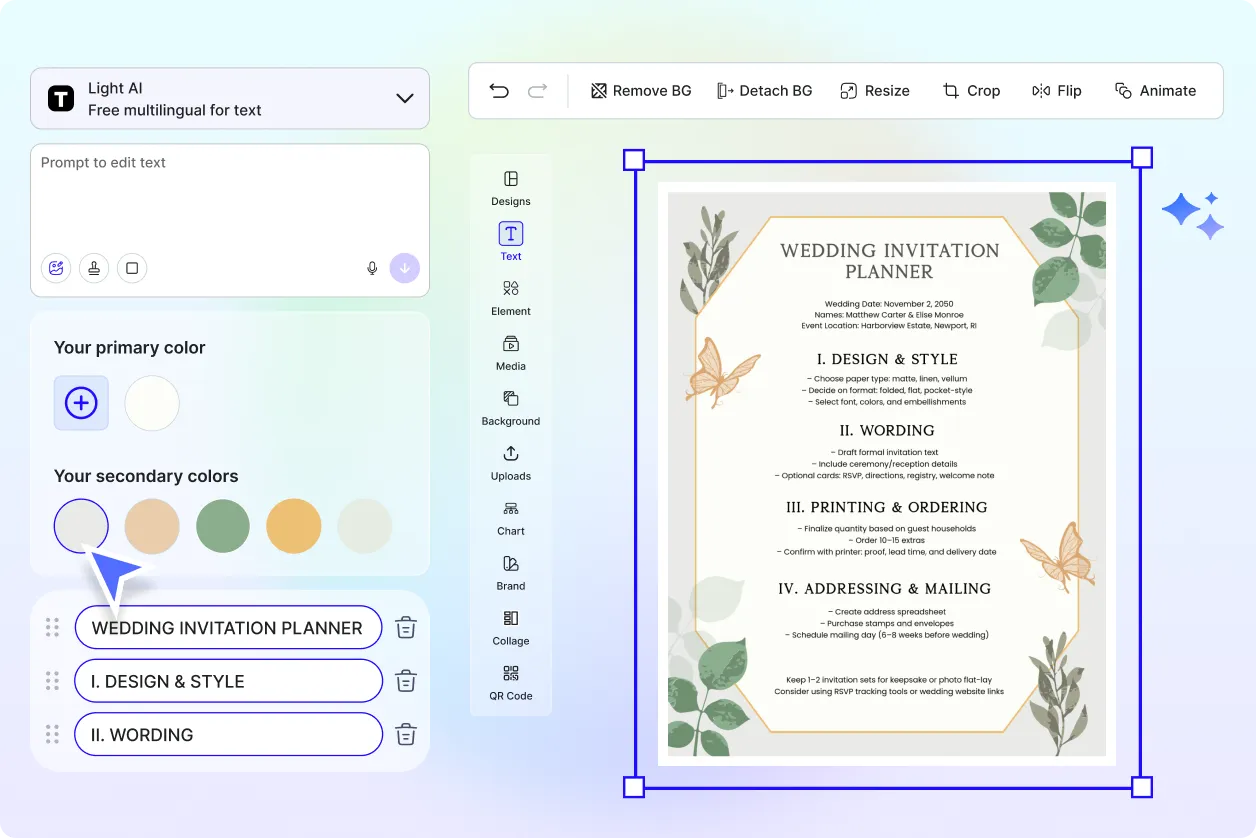
Task: Select the orange-yellow secondary color swatch
Action: tap(294, 526)
